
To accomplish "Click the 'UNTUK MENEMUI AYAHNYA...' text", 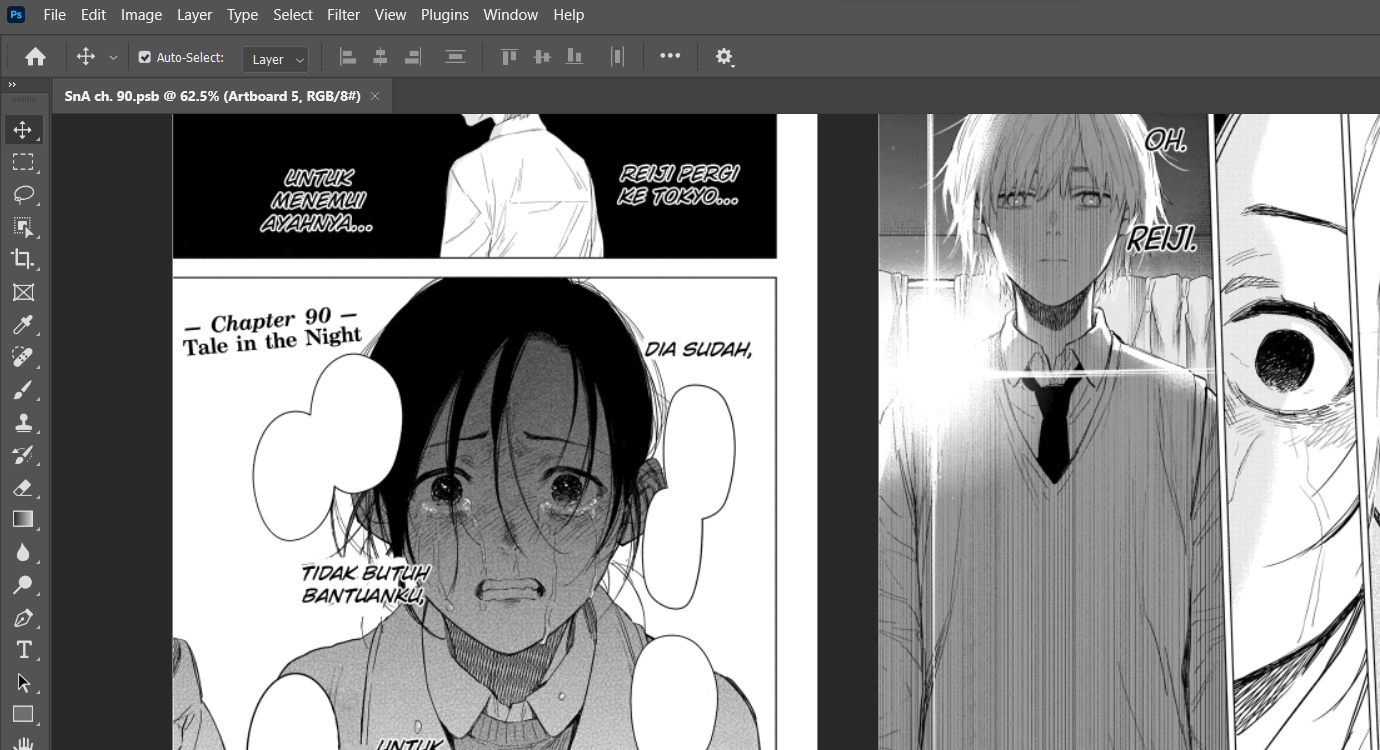I will coord(318,201).
